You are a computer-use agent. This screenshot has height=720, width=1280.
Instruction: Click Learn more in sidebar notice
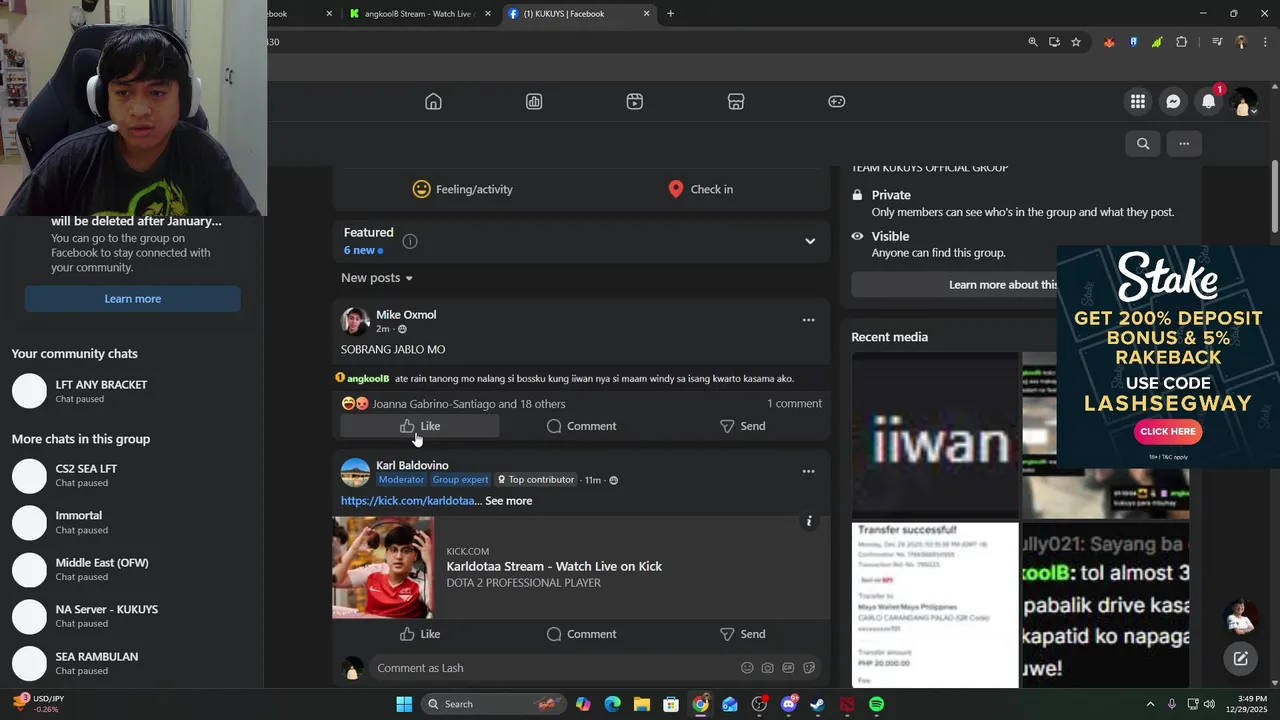(x=132, y=299)
